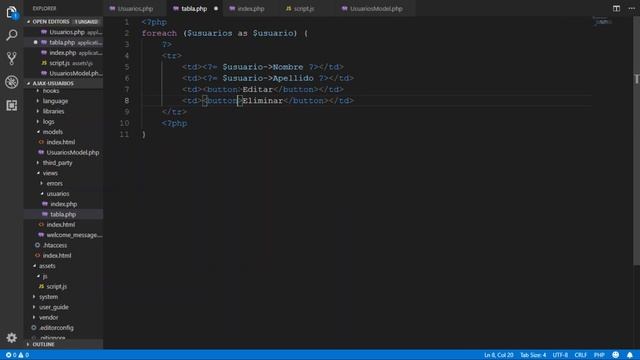Collapse the models folder
This screenshot has height=360, width=640.
[x=63, y=131]
